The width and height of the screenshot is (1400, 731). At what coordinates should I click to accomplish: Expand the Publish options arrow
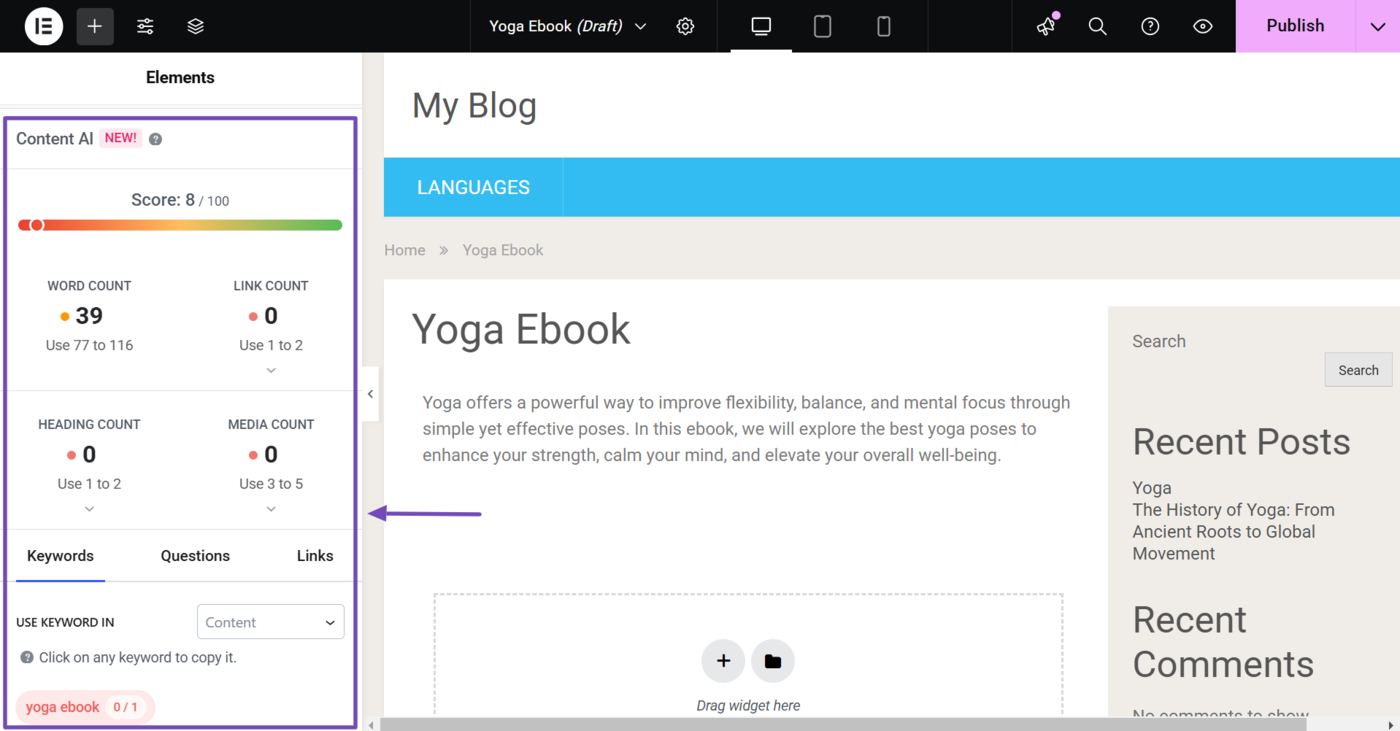[1377, 26]
